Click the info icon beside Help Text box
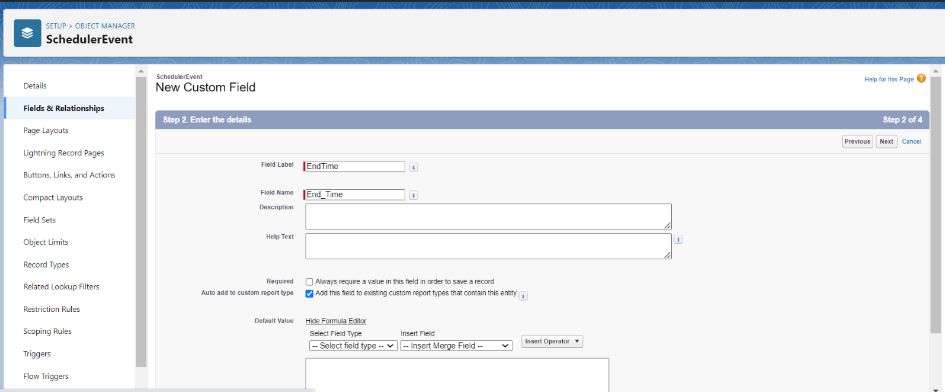The height and width of the screenshot is (392, 945). 678,239
